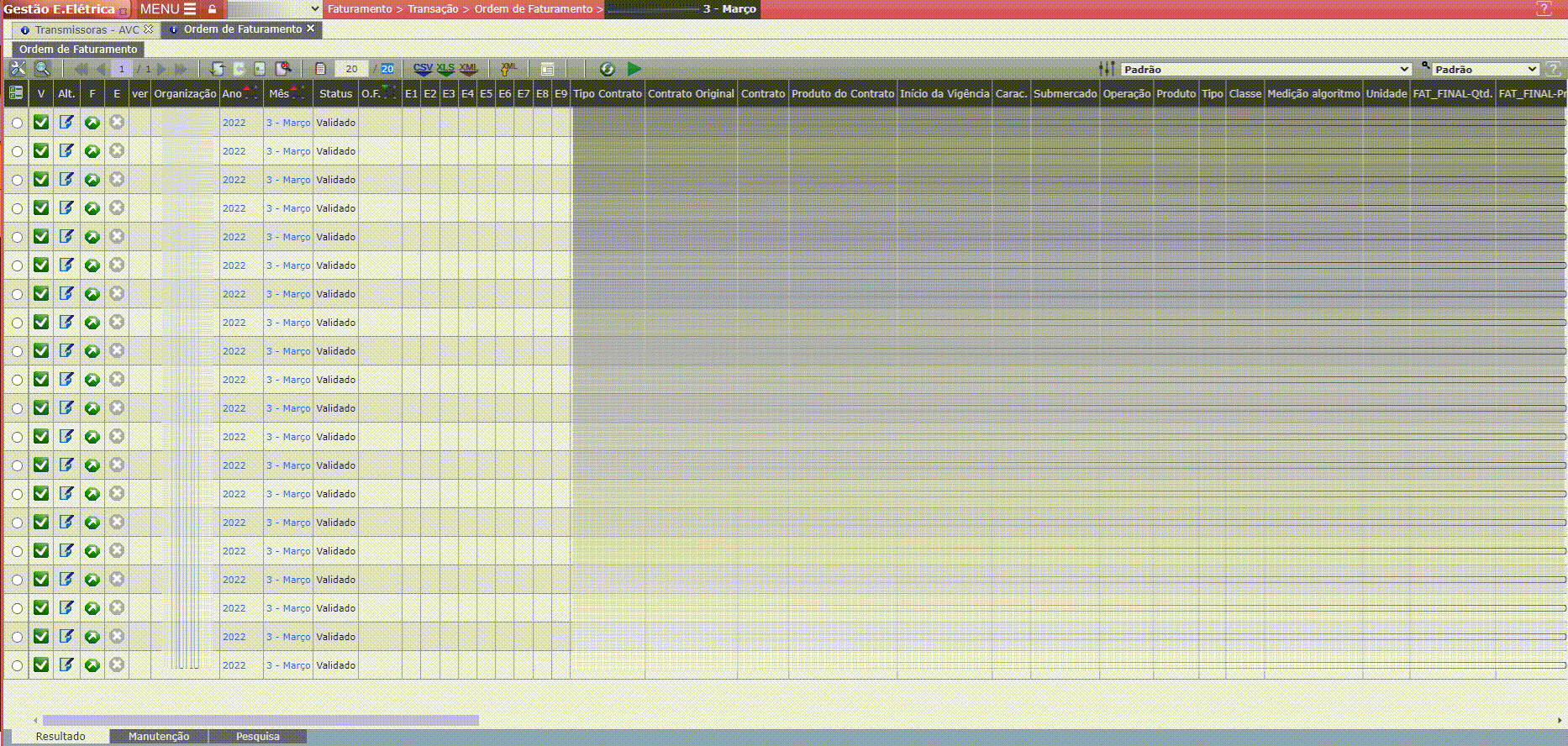Export results using the CSV icon

(x=423, y=69)
